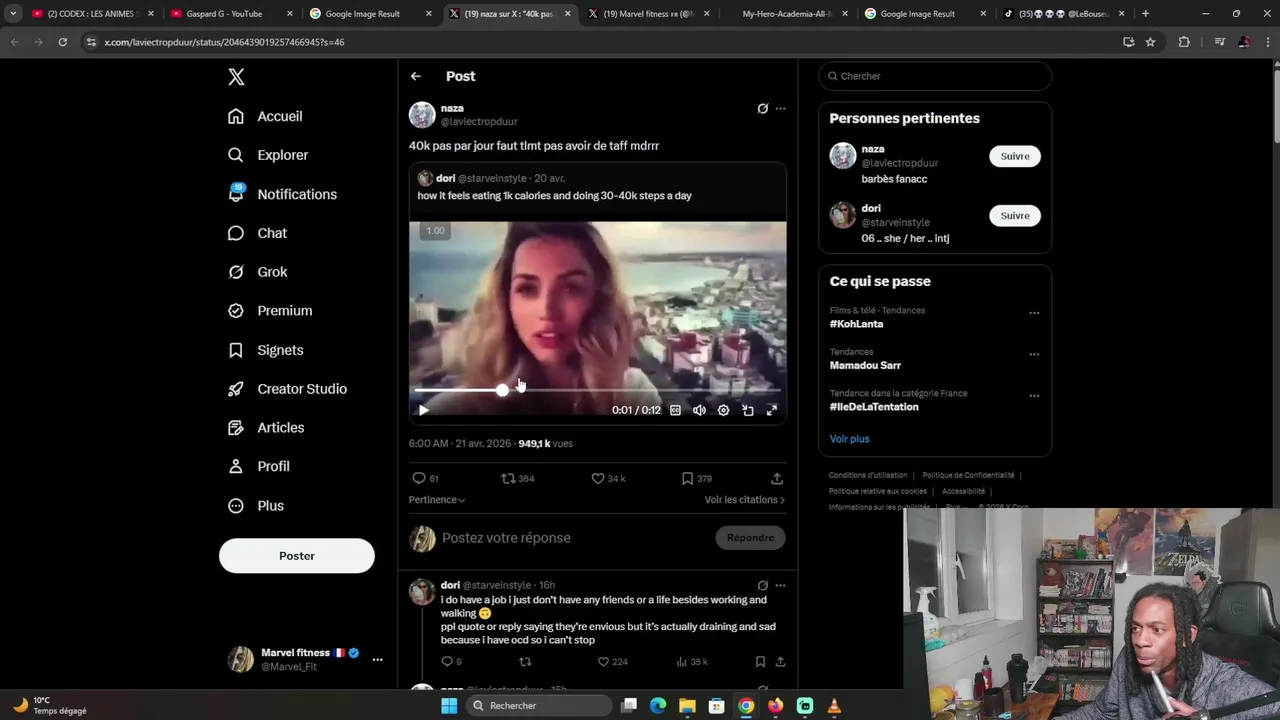
Task: Open Profil page
Action: point(258,467)
